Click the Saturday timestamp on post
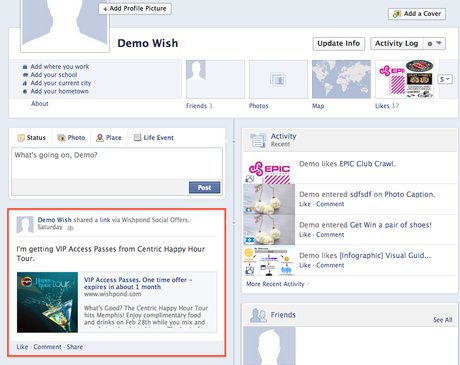The height and width of the screenshot is (365, 460). 50,227
